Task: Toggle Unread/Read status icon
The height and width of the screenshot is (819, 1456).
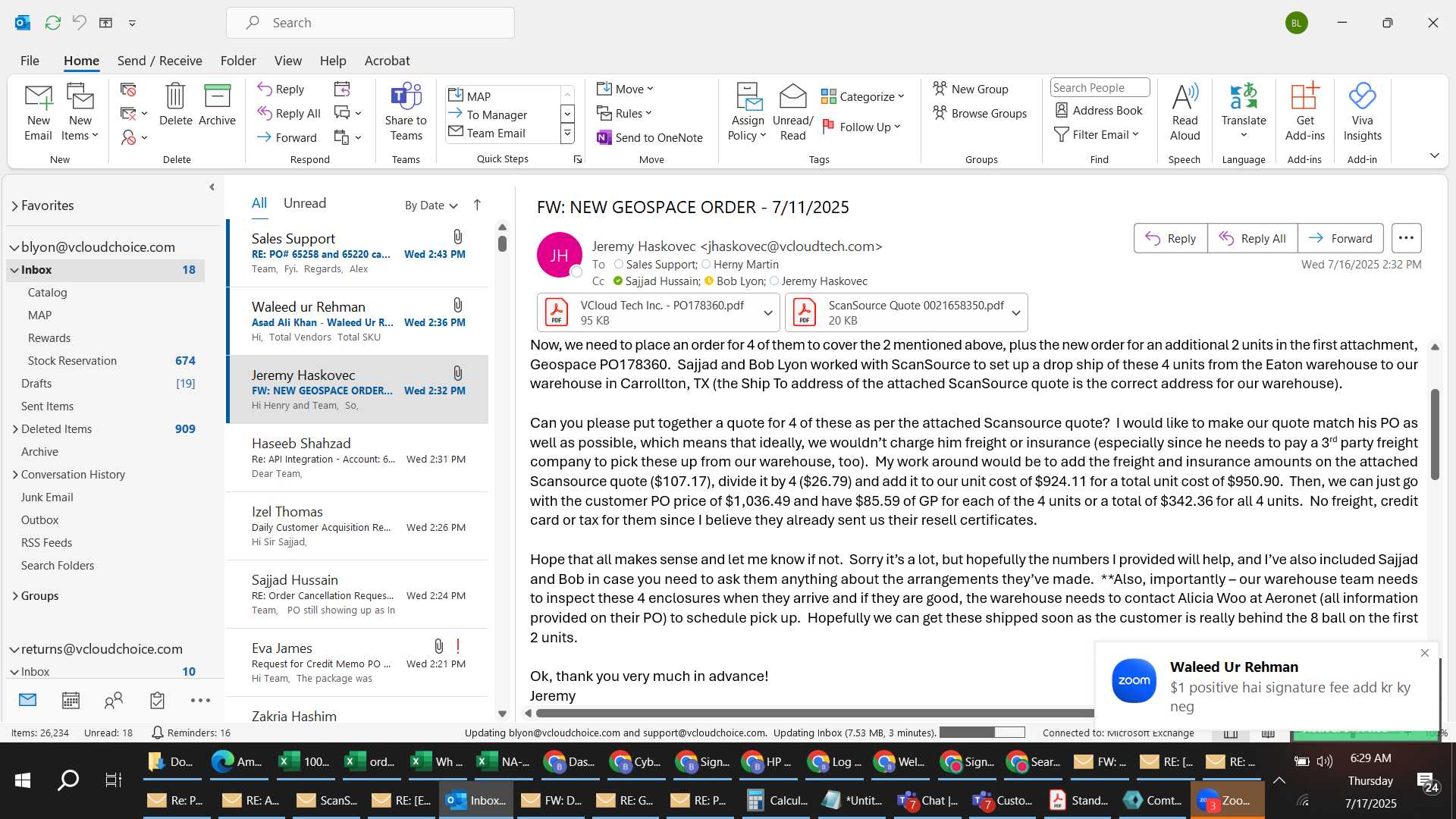Action: 792,111
